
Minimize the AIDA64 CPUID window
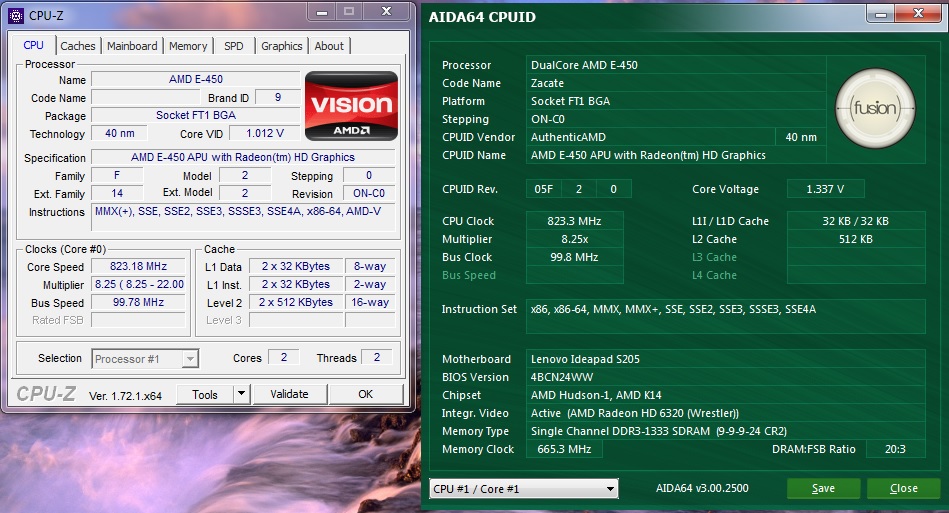881,14
